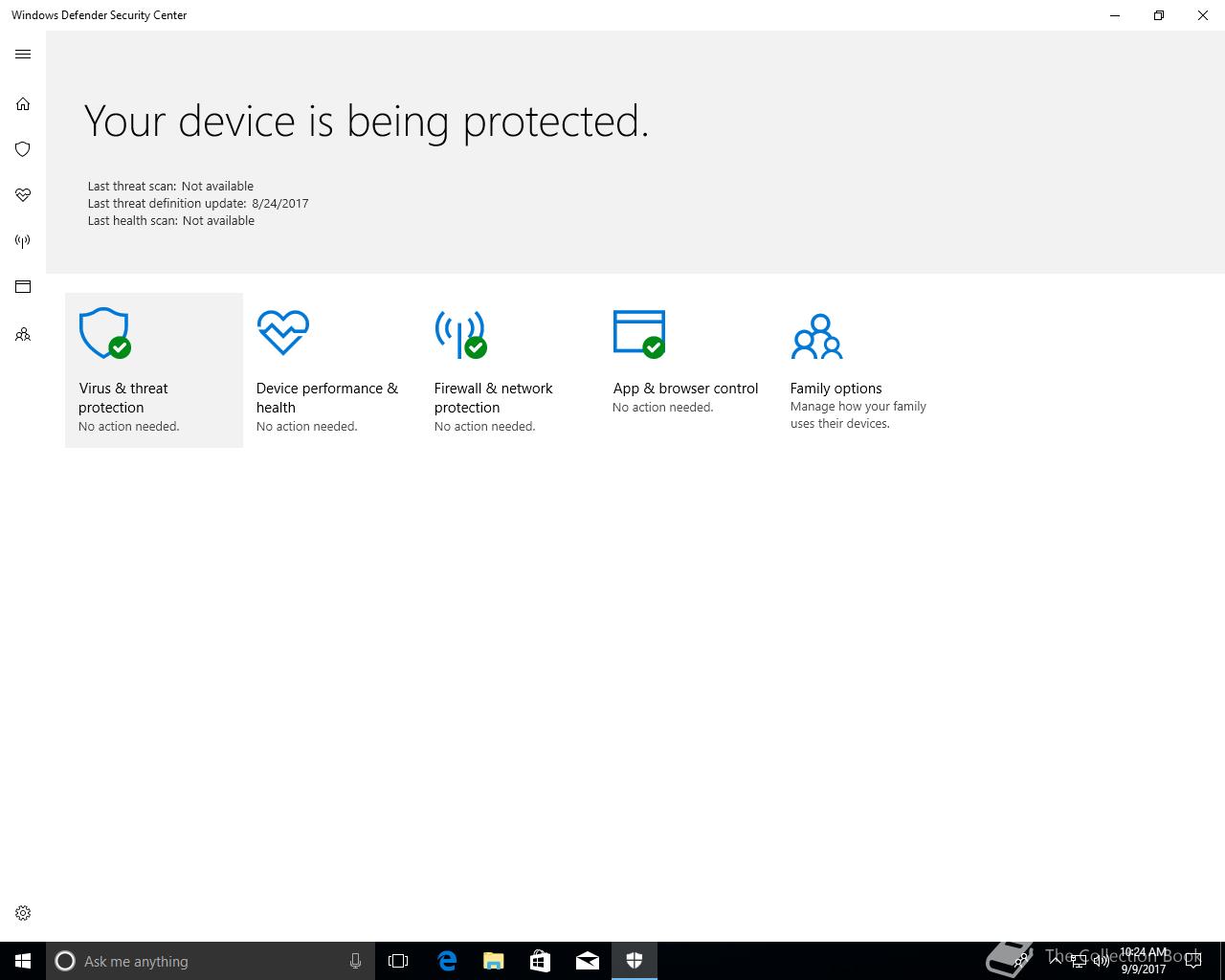
Task: Open sidebar app and browser window icon
Action: [x=23, y=287]
